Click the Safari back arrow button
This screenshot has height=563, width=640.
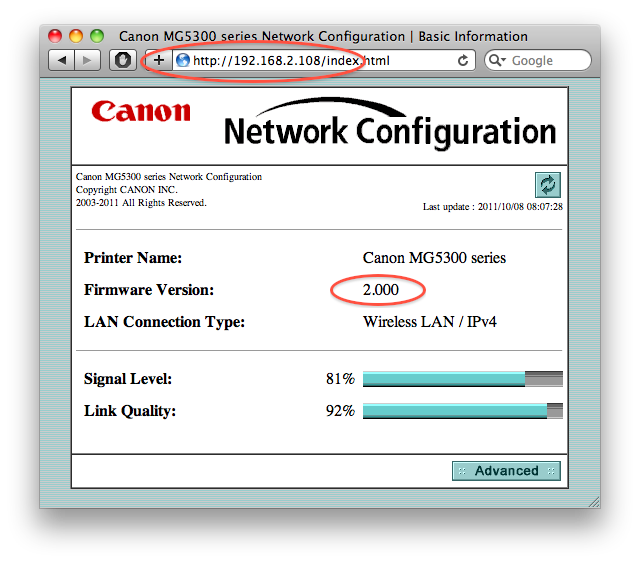tap(62, 61)
